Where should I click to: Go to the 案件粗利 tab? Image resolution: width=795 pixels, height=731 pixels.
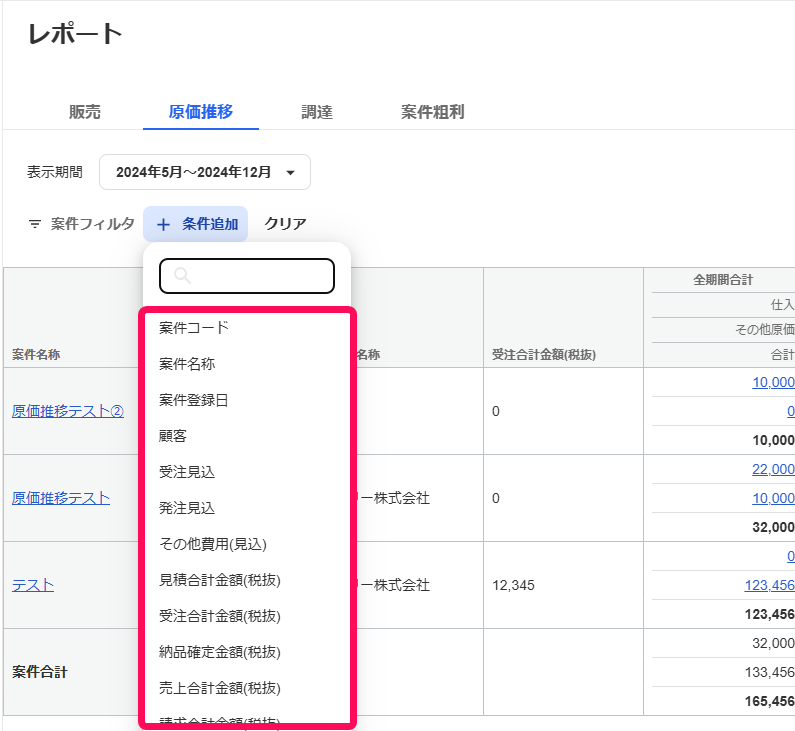(432, 112)
